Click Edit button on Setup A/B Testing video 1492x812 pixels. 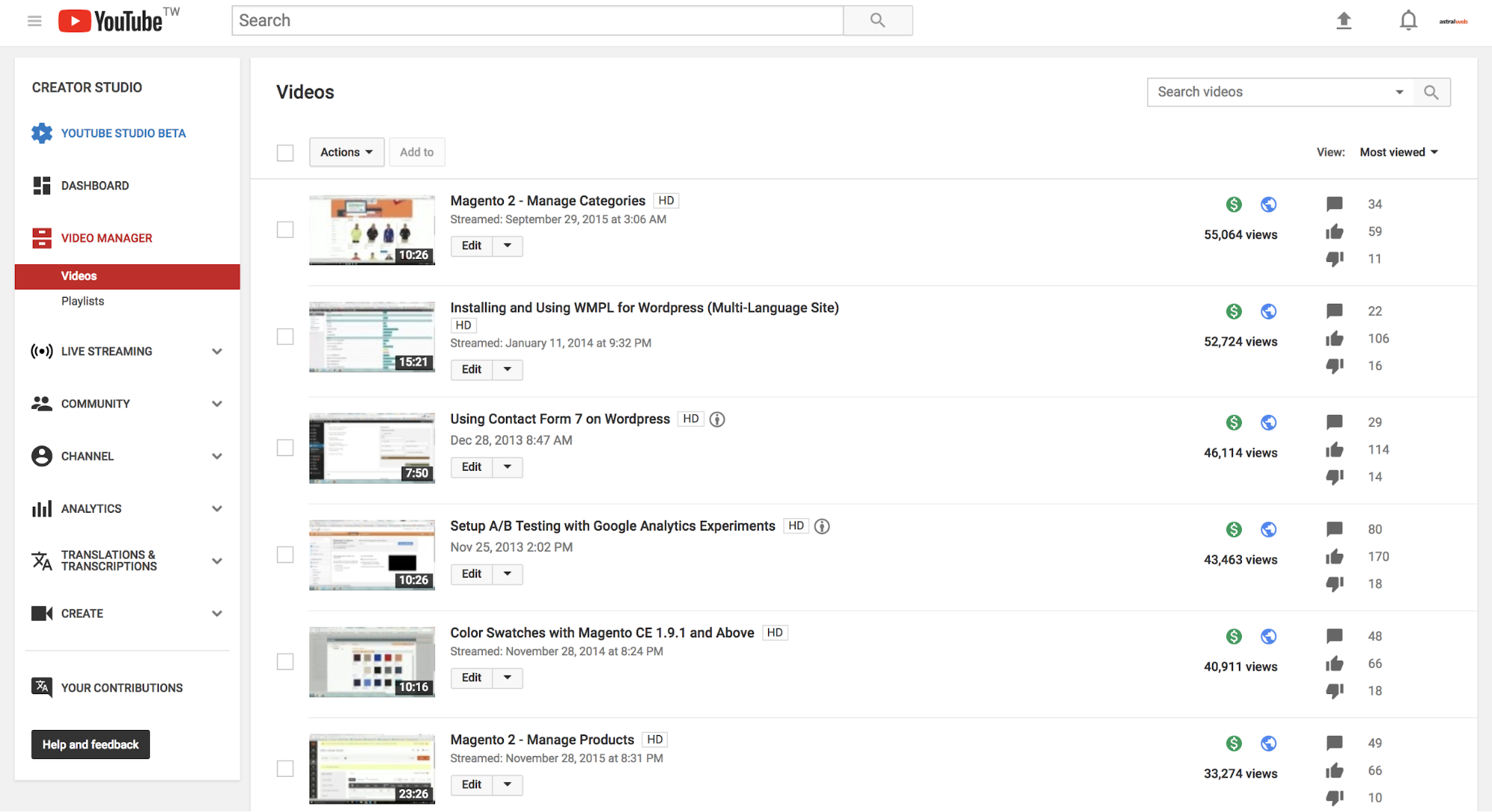(x=471, y=574)
